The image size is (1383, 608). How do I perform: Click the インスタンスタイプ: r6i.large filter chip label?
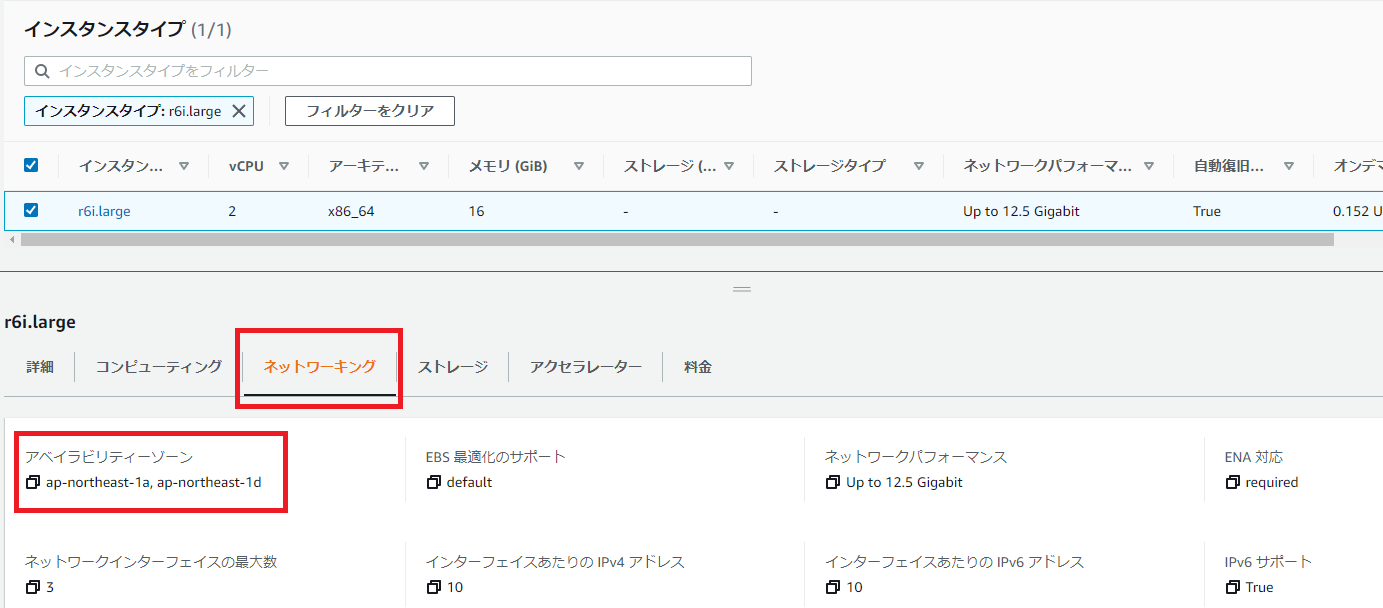[128, 111]
